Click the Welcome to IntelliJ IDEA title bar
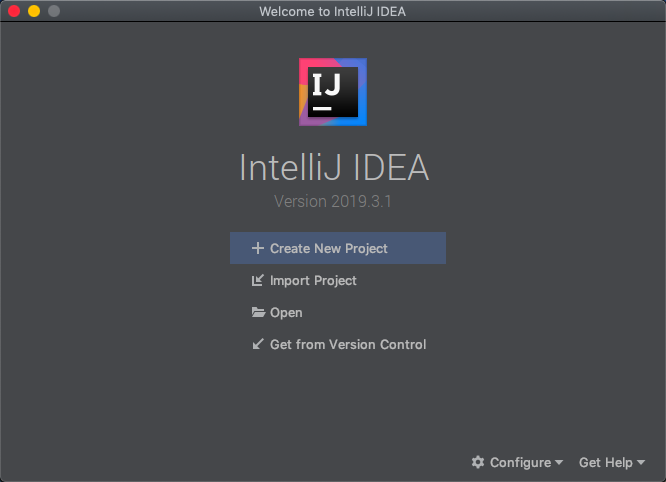This screenshot has width=666, height=482. (x=333, y=11)
